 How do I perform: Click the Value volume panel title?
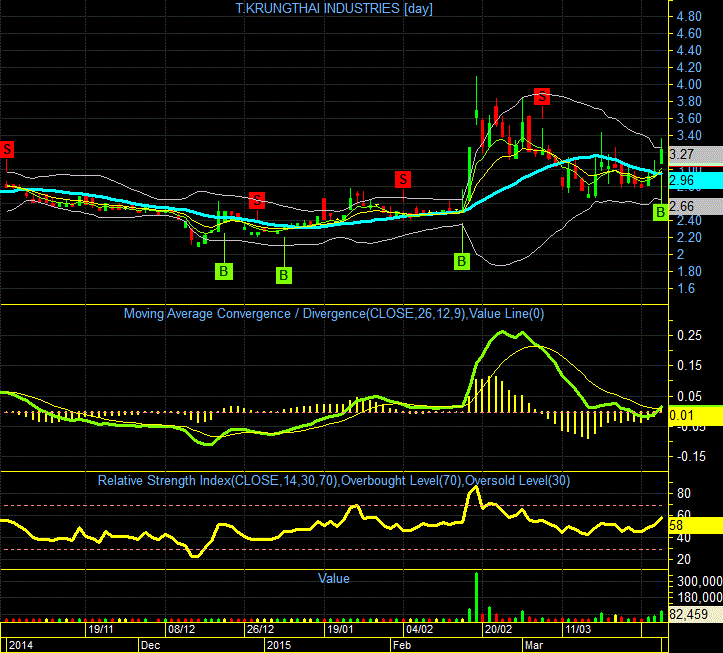(x=334, y=578)
